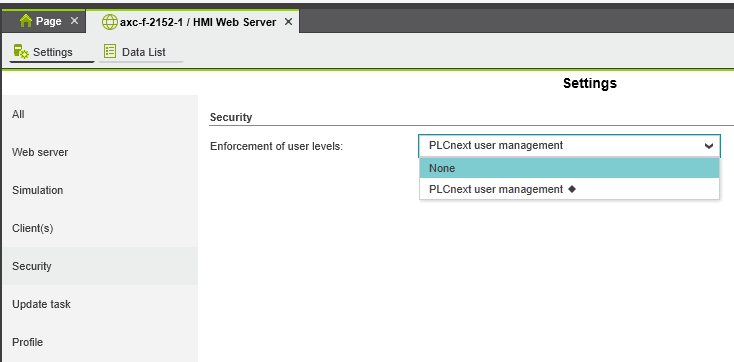Close the HMI Web Server tab
The width and height of the screenshot is (734, 362).
click(288, 22)
